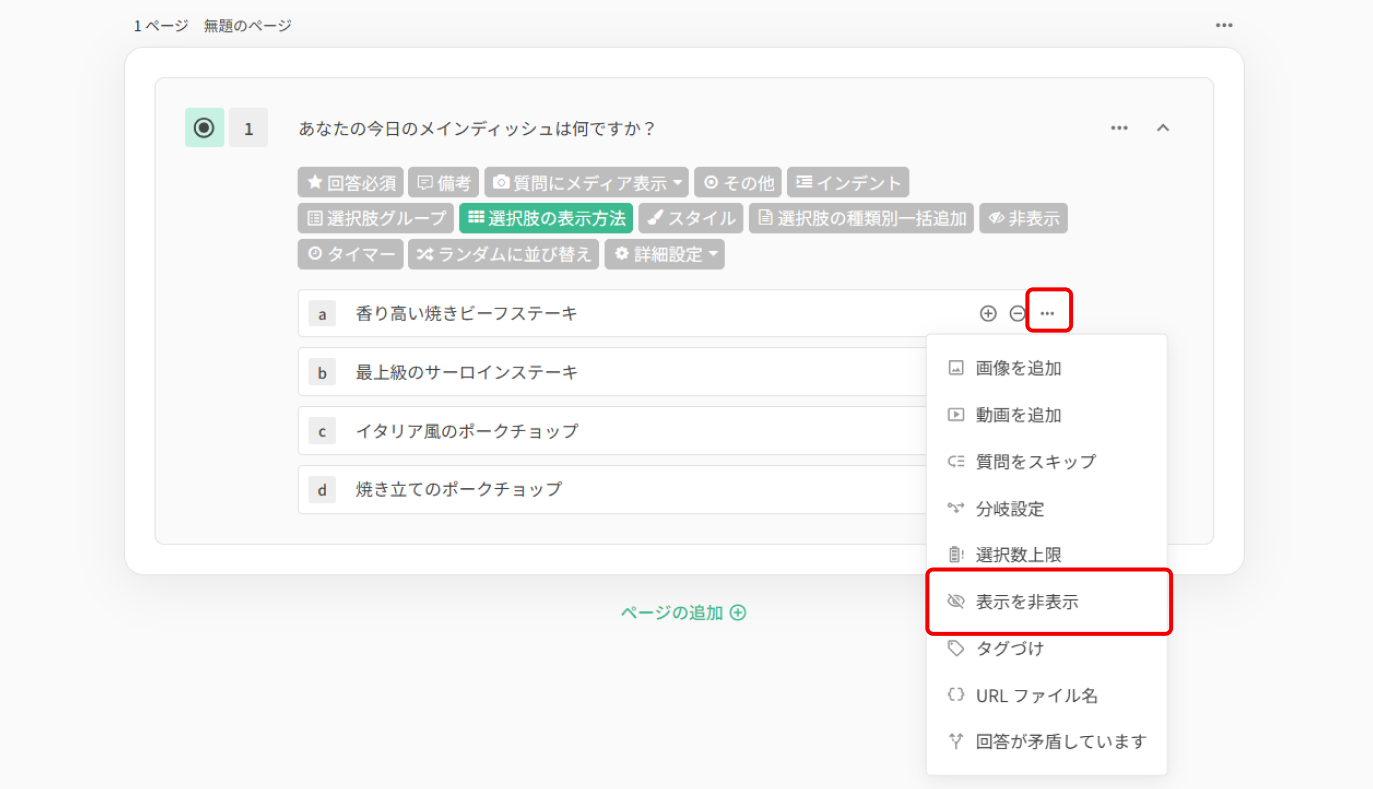
Task: Select 画像を追加 from the menu
Action: pos(1047,368)
